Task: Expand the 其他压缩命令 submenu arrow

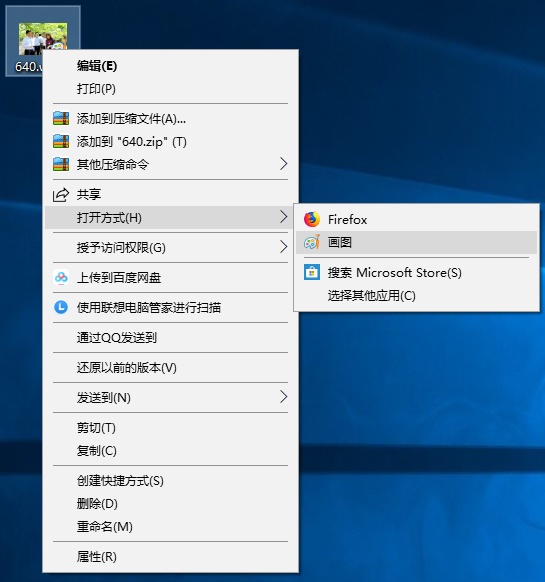Action: [x=284, y=164]
